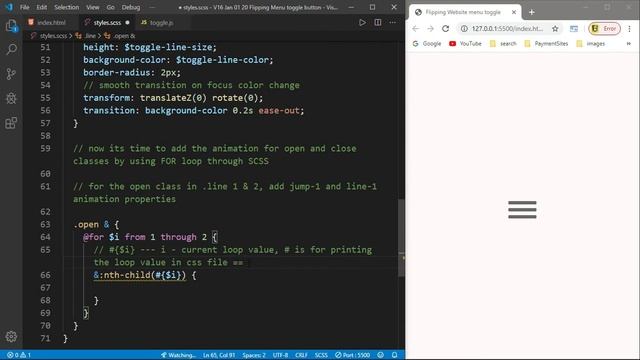Change indentation via Spaces: 2

254,355
